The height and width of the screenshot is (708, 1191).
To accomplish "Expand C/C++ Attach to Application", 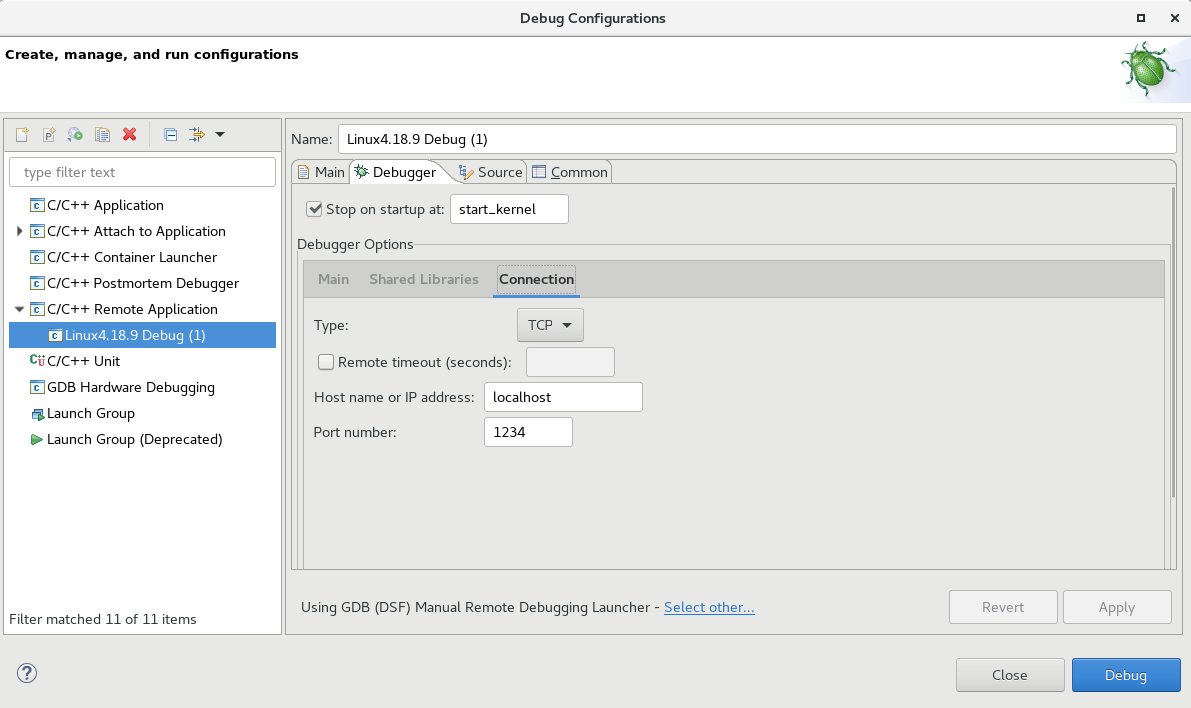I will pyautogui.click(x=19, y=231).
